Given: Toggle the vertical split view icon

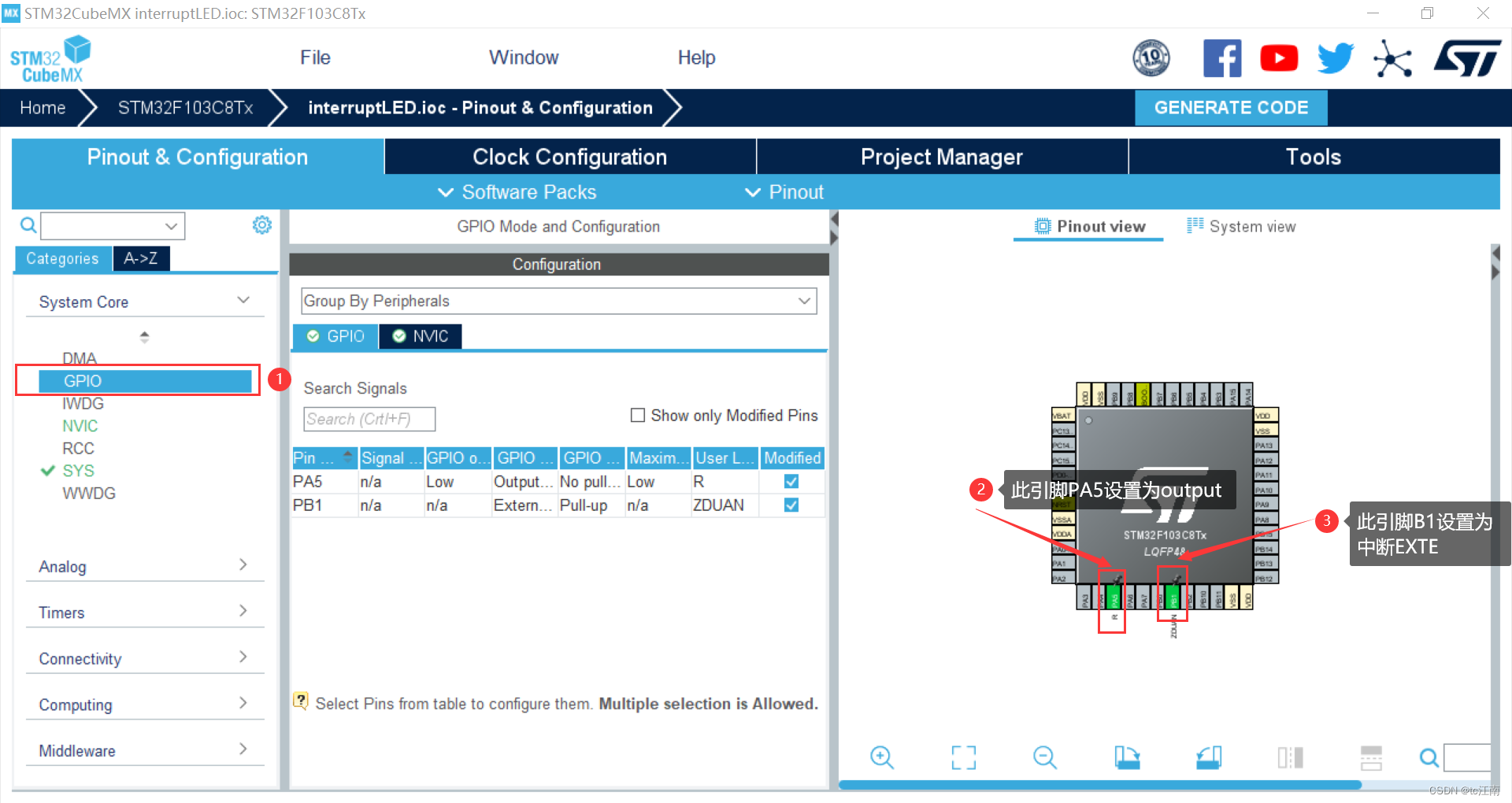Looking at the screenshot, I should (1290, 757).
